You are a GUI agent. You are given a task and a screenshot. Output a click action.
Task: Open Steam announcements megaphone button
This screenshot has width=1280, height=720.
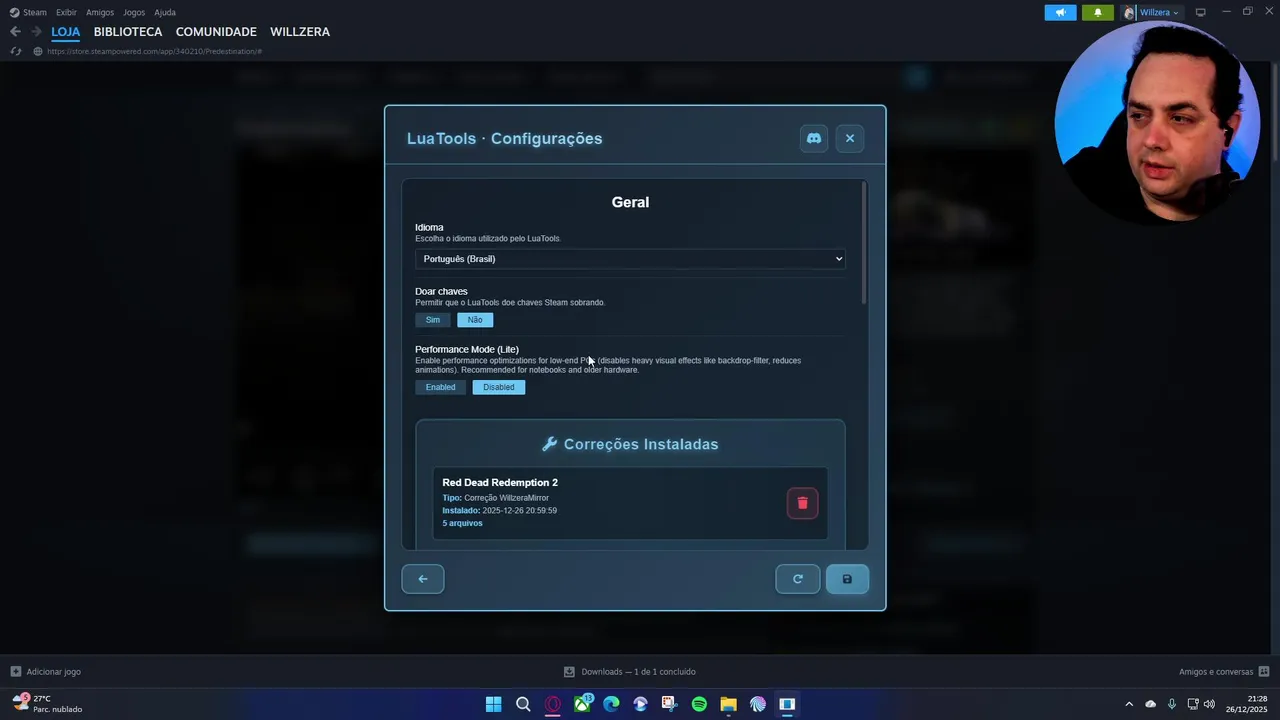point(1060,13)
